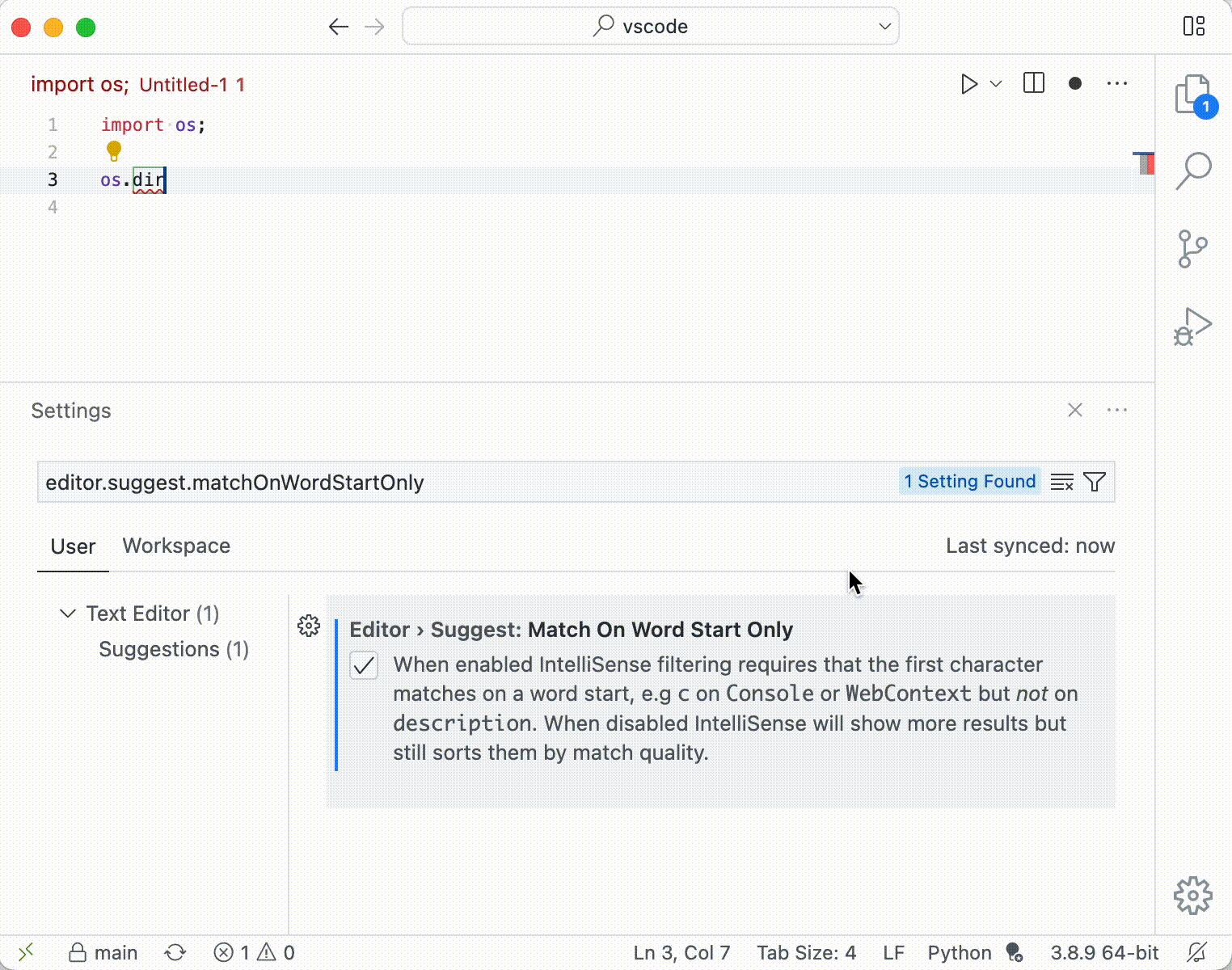Switch to the Workspace settings tab
The image size is (1232, 970).
pos(176,546)
